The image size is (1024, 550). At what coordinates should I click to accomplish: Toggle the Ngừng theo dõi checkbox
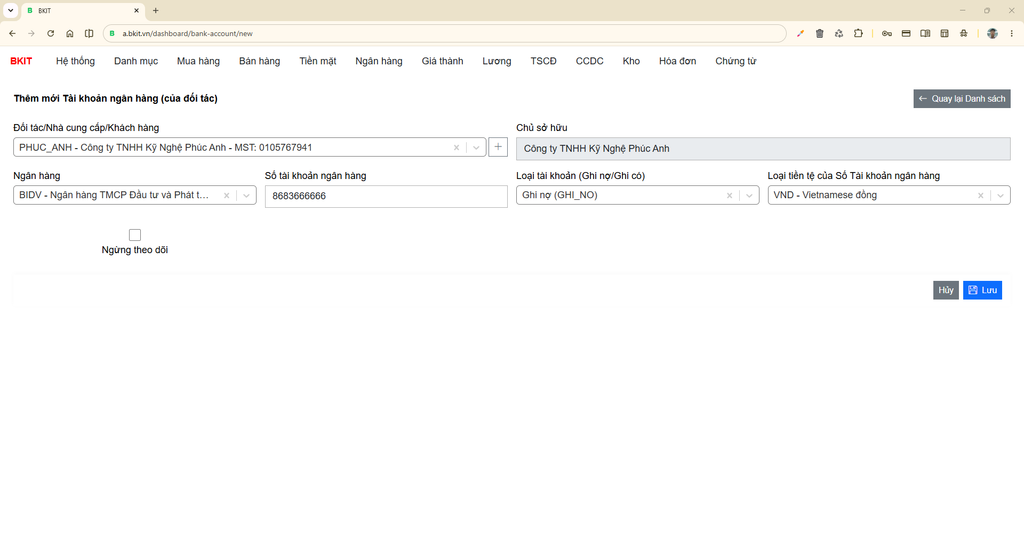(x=135, y=235)
